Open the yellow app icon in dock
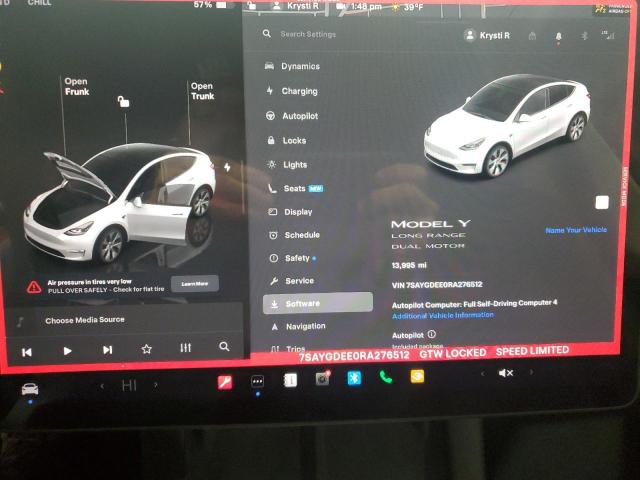Viewport: 640px width, 480px height. coord(417,376)
